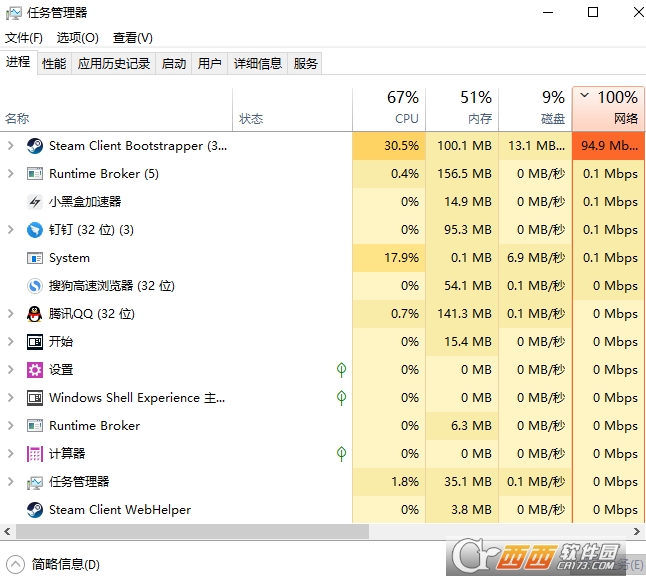Viewport: 646px width, 586px height.
Task: Click Runtime Broker's 156.5 MB memory value
Action: coord(464,173)
